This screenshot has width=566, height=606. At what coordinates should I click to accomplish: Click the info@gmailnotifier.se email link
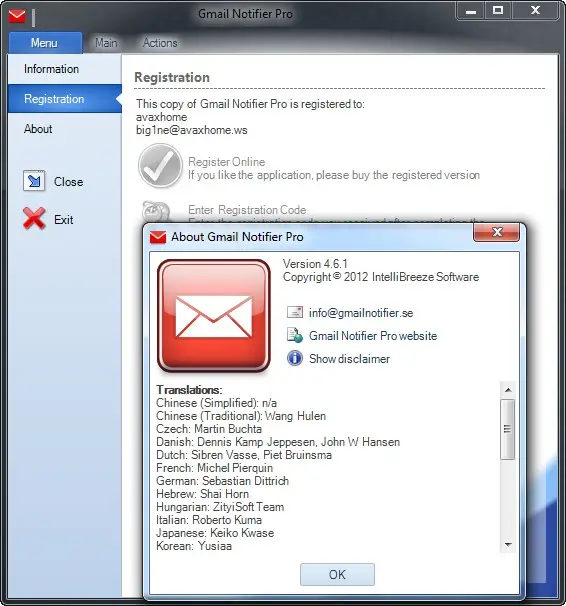pyautogui.click(x=361, y=313)
